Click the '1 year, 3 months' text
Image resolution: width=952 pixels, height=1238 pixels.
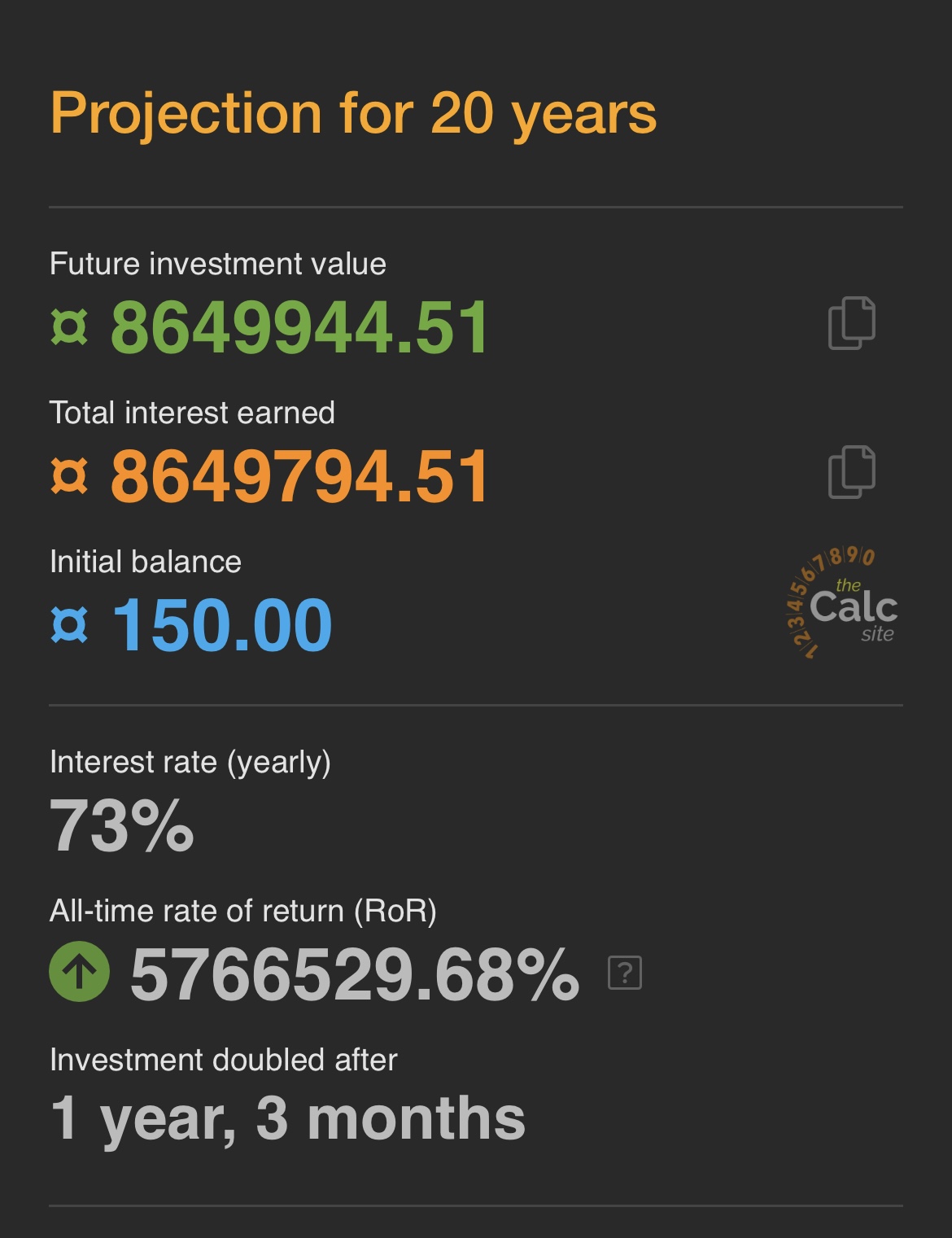[288, 1118]
